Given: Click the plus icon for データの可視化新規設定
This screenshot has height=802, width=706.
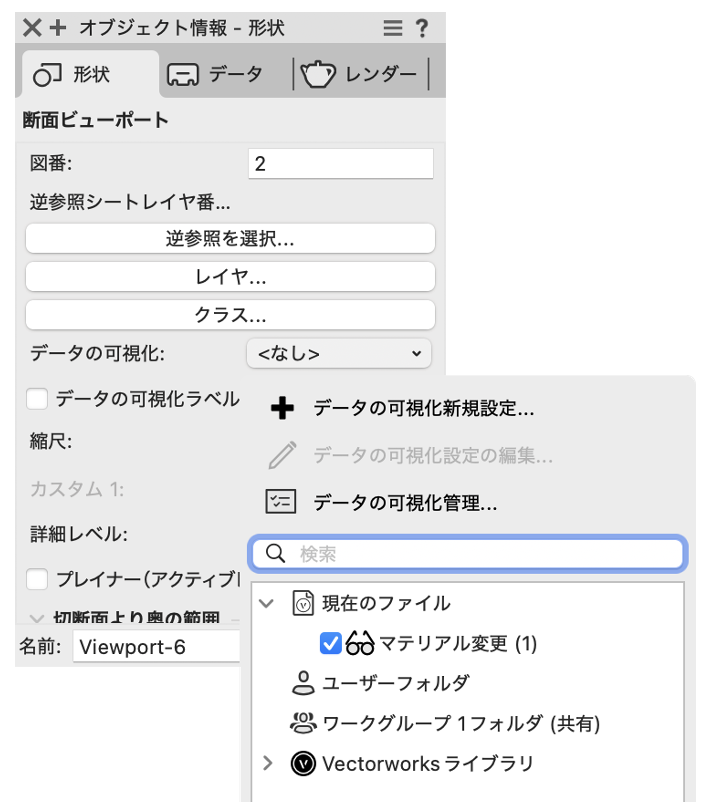Looking at the screenshot, I should 283,409.
